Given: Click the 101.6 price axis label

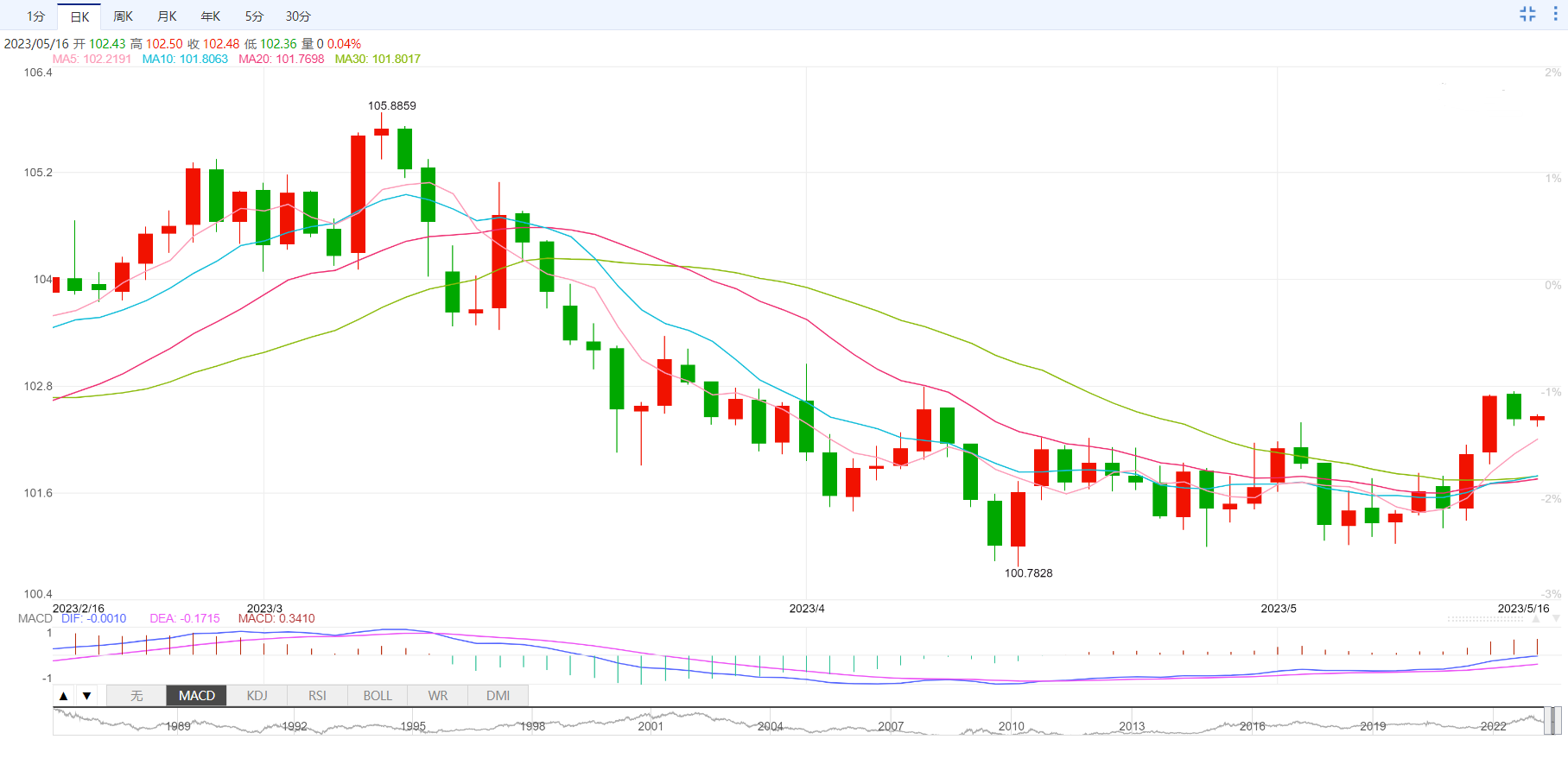Looking at the screenshot, I should tap(38, 493).
